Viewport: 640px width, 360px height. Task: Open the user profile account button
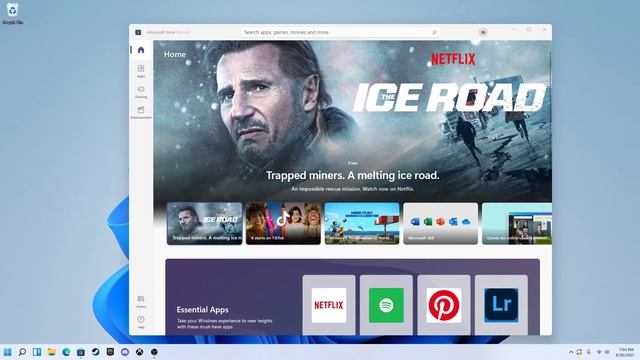tap(483, 32)
